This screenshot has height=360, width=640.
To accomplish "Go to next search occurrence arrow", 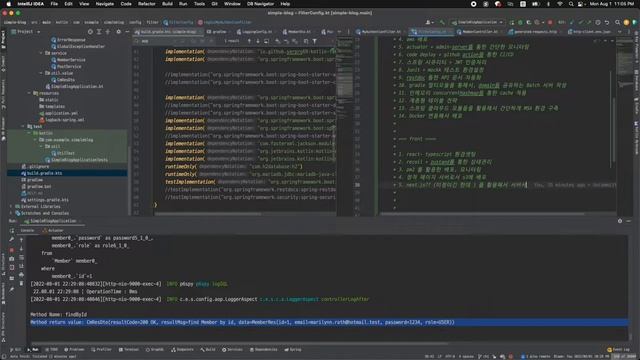I will click(x=258, y=41).
